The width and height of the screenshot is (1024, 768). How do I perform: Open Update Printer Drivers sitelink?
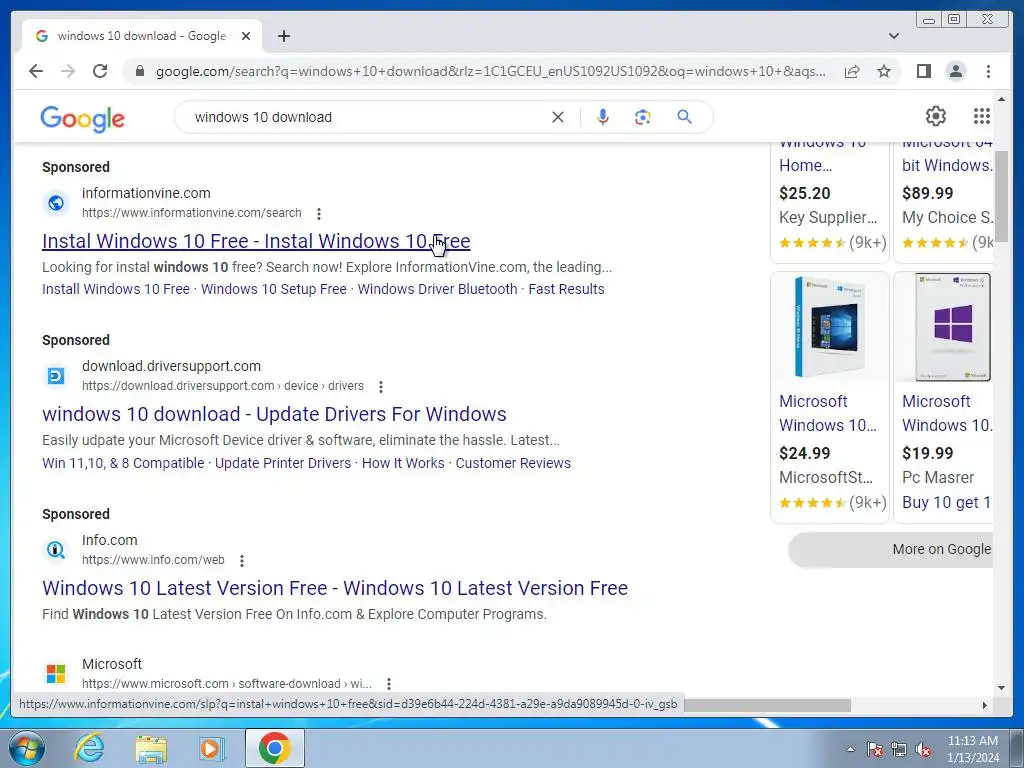click(x=283, y=463)
